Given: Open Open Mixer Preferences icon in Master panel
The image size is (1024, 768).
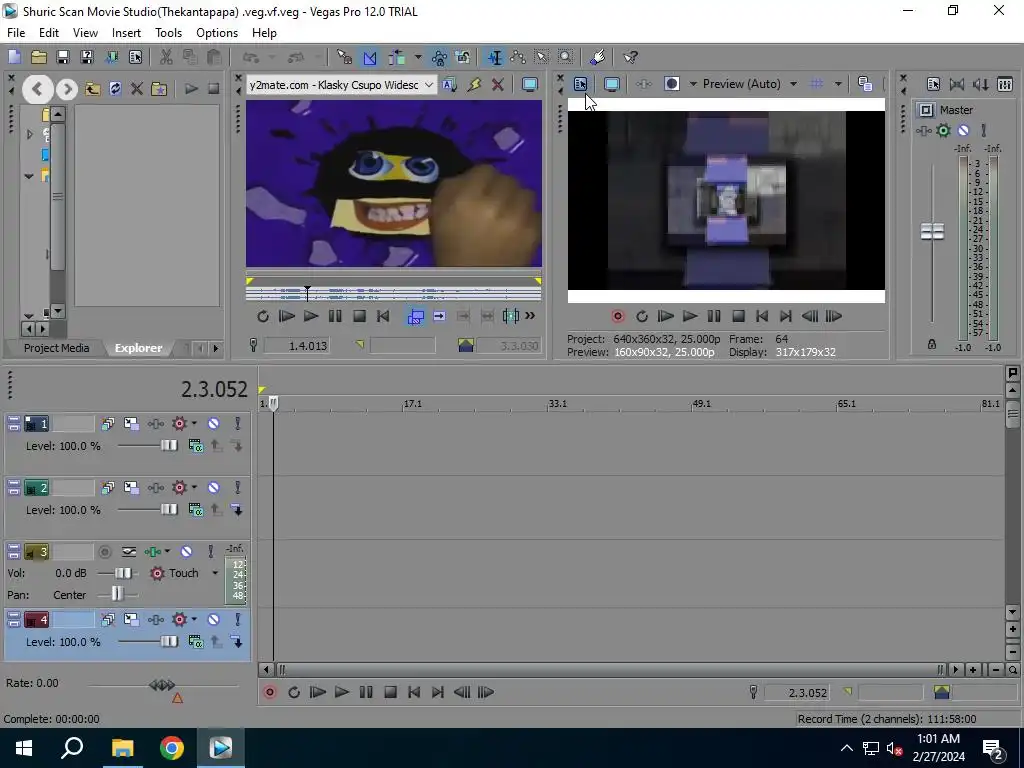Looking at the screenshot, I should 1005,84.
